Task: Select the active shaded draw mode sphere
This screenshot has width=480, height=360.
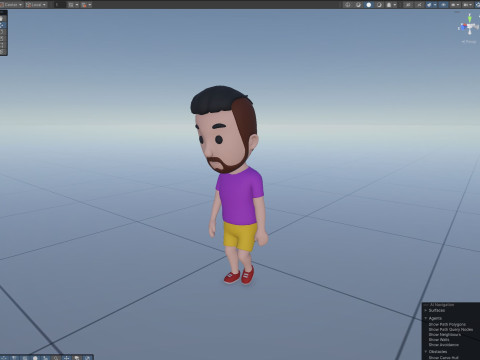Action: coord(369,5)
